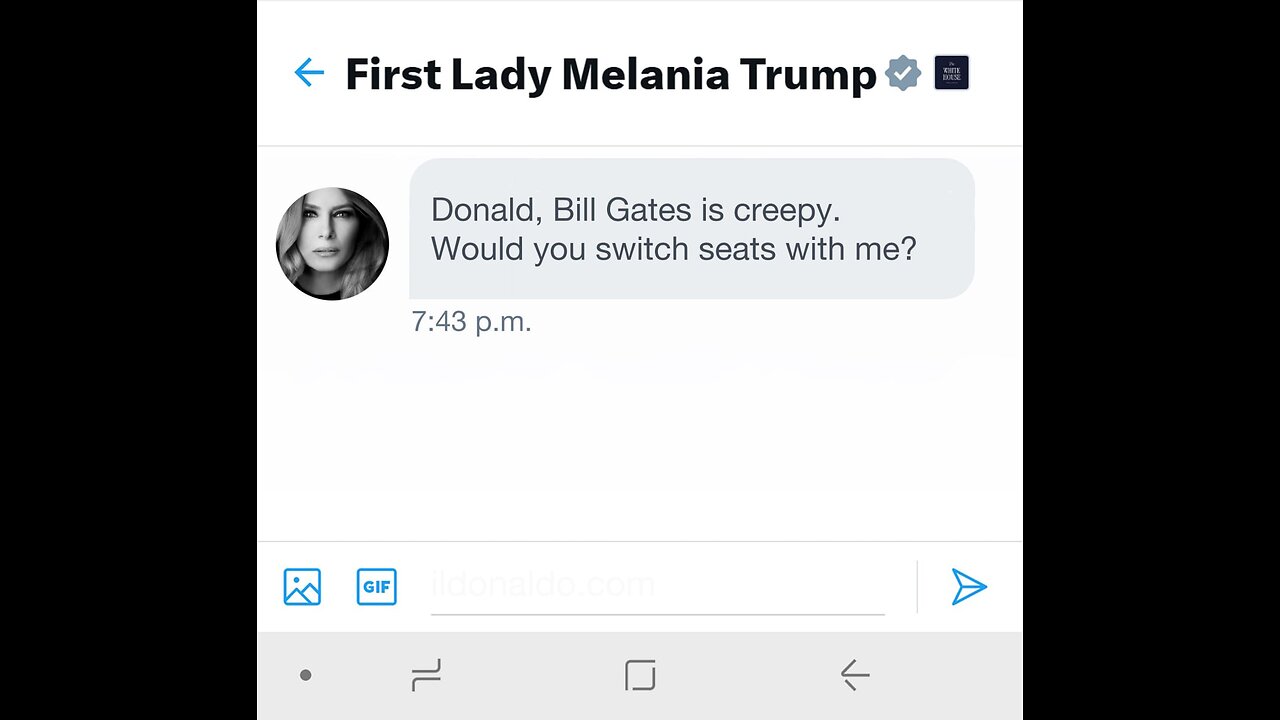The width and height of the screenshot is (1280, 720).
Task: Send the message with the paper plane icon
Action: (969, 587)
